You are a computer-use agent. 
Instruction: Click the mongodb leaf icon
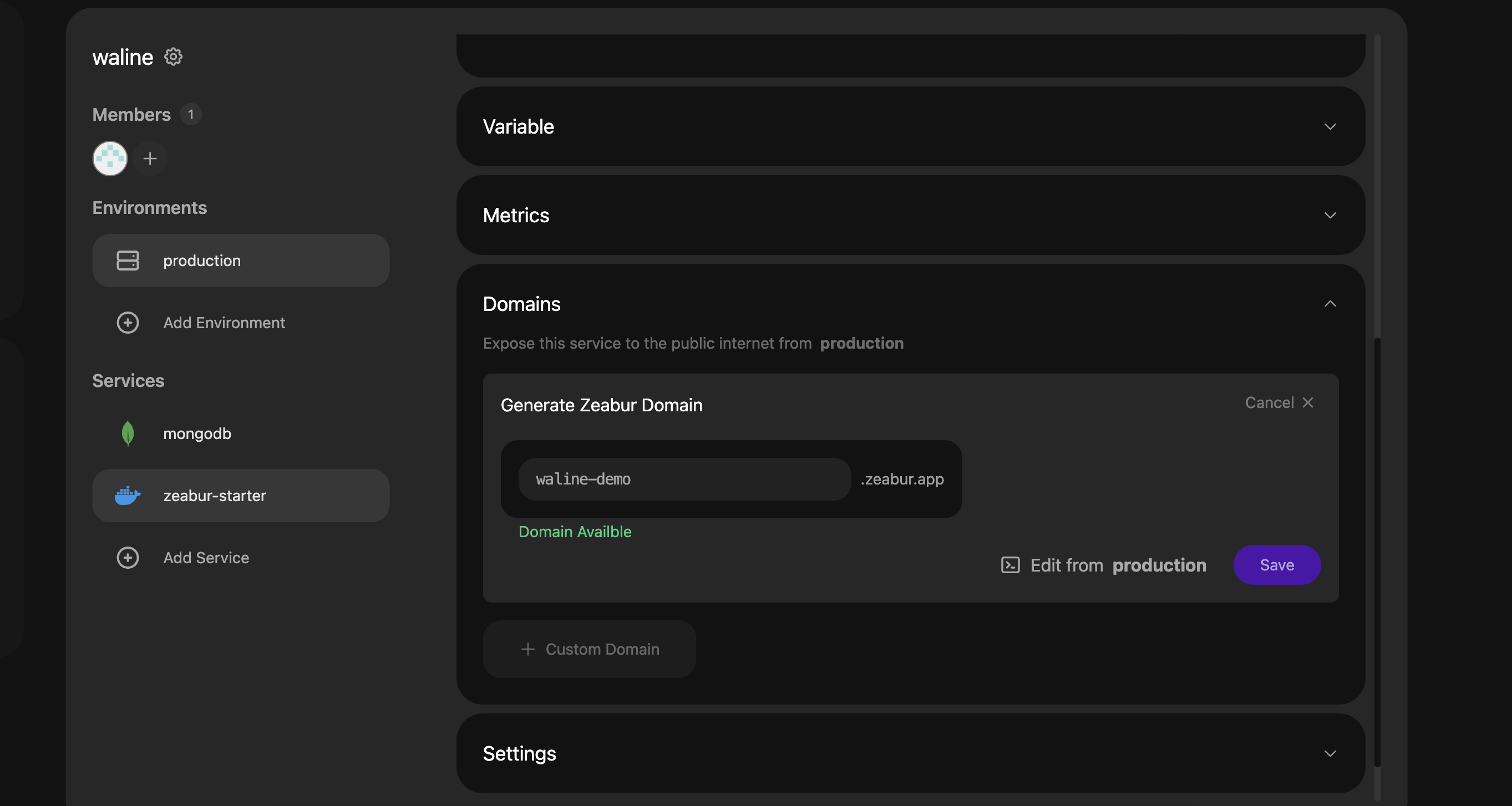128,433
